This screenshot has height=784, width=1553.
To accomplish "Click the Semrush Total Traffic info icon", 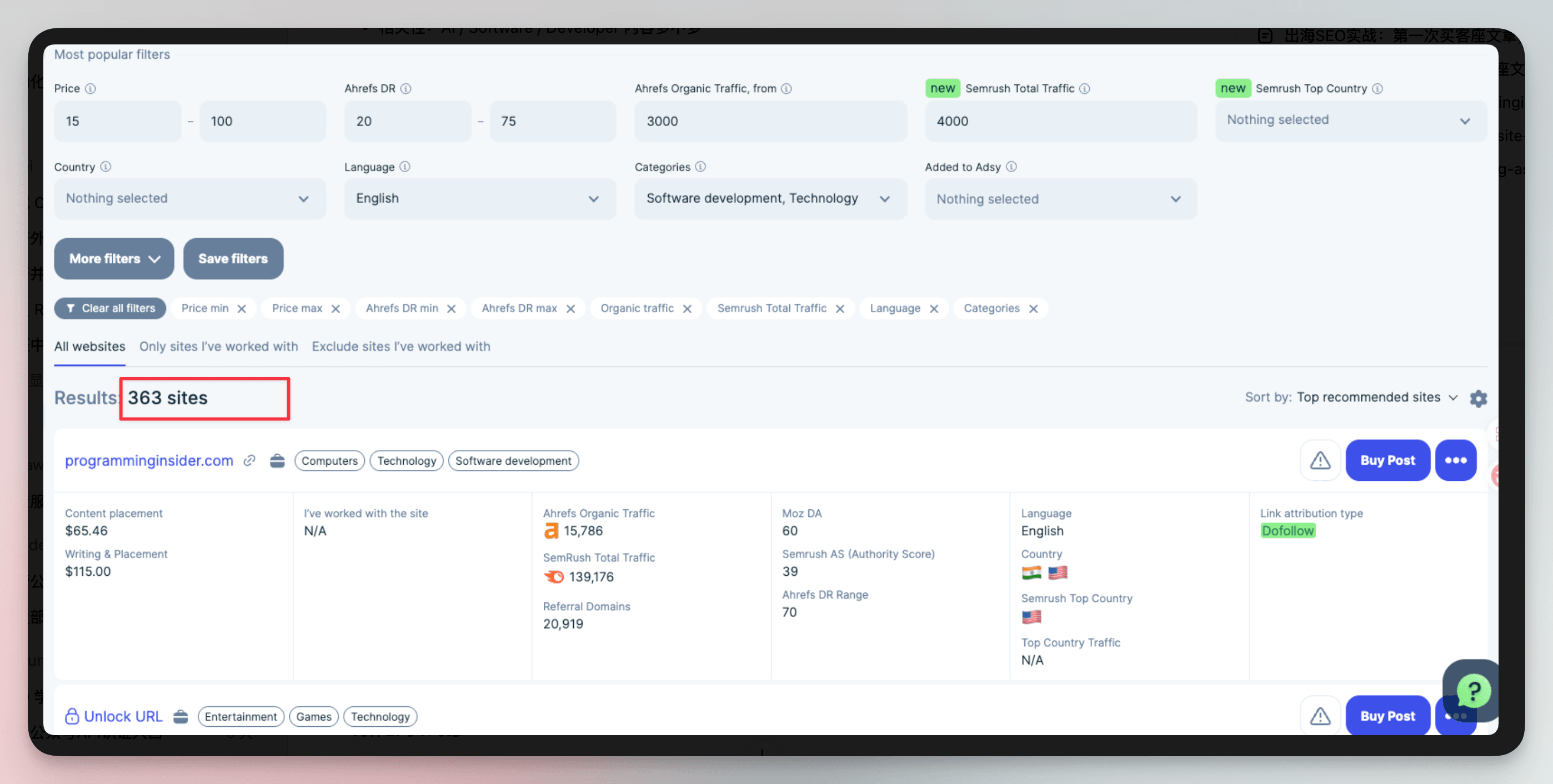I will coord(1085,89).
